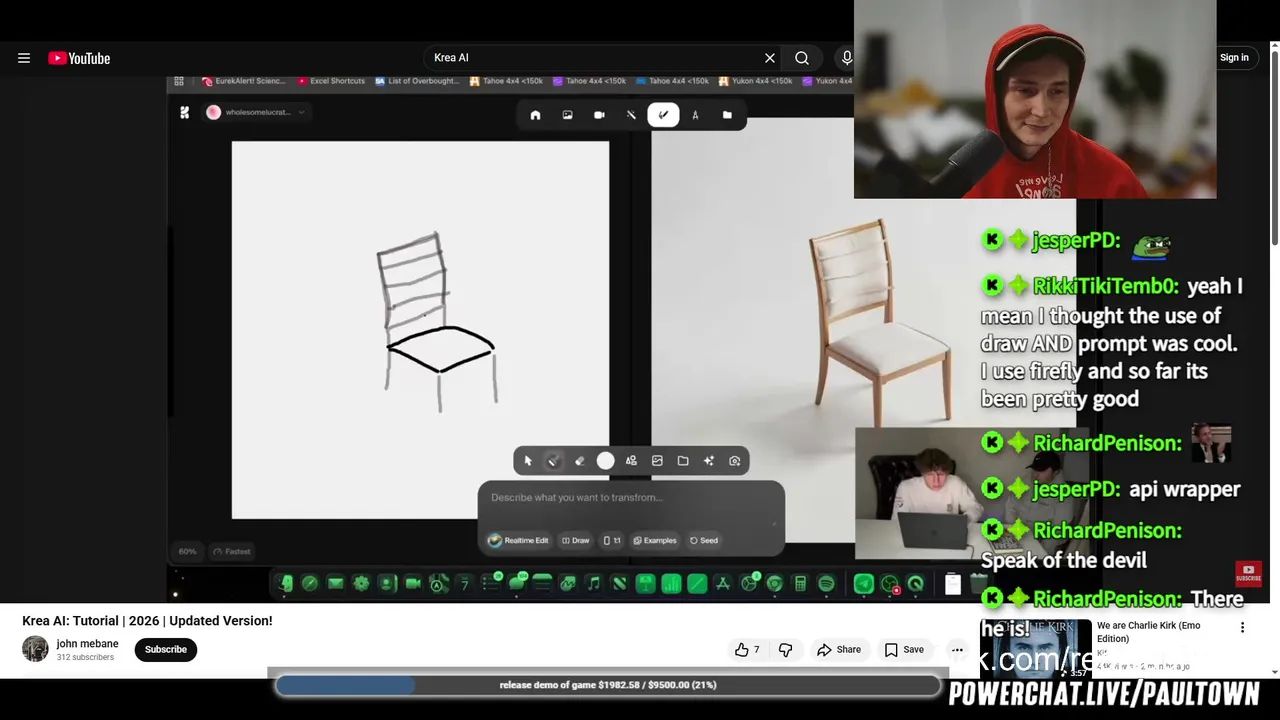Screen dimensions: 1280x720
Task: Choose the pointer select tool
Action: (x=528, y=461)
